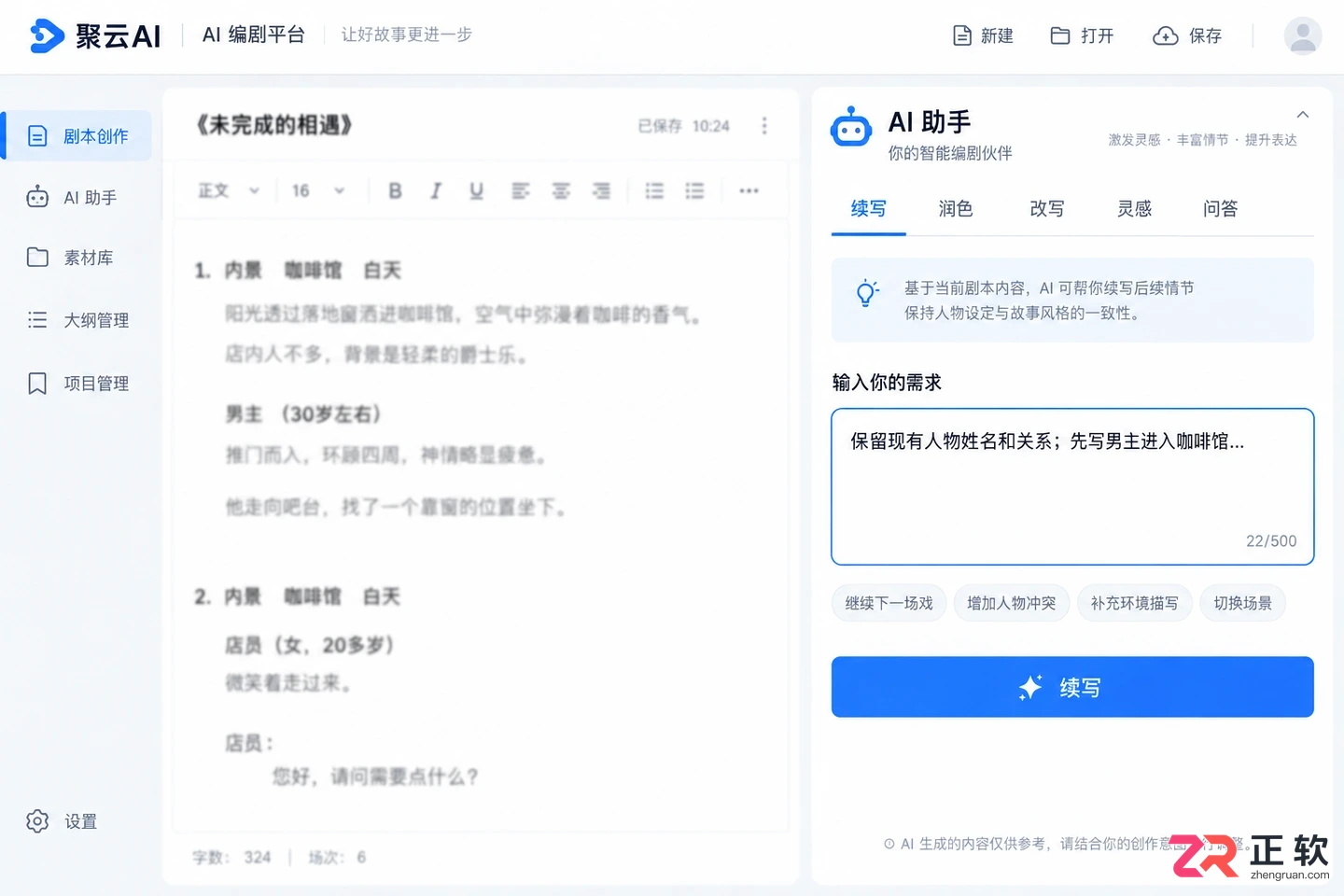The image size is (1344, 896).
Task: Collapse the AI 助手 panel
Action: tap(1303, 115)
